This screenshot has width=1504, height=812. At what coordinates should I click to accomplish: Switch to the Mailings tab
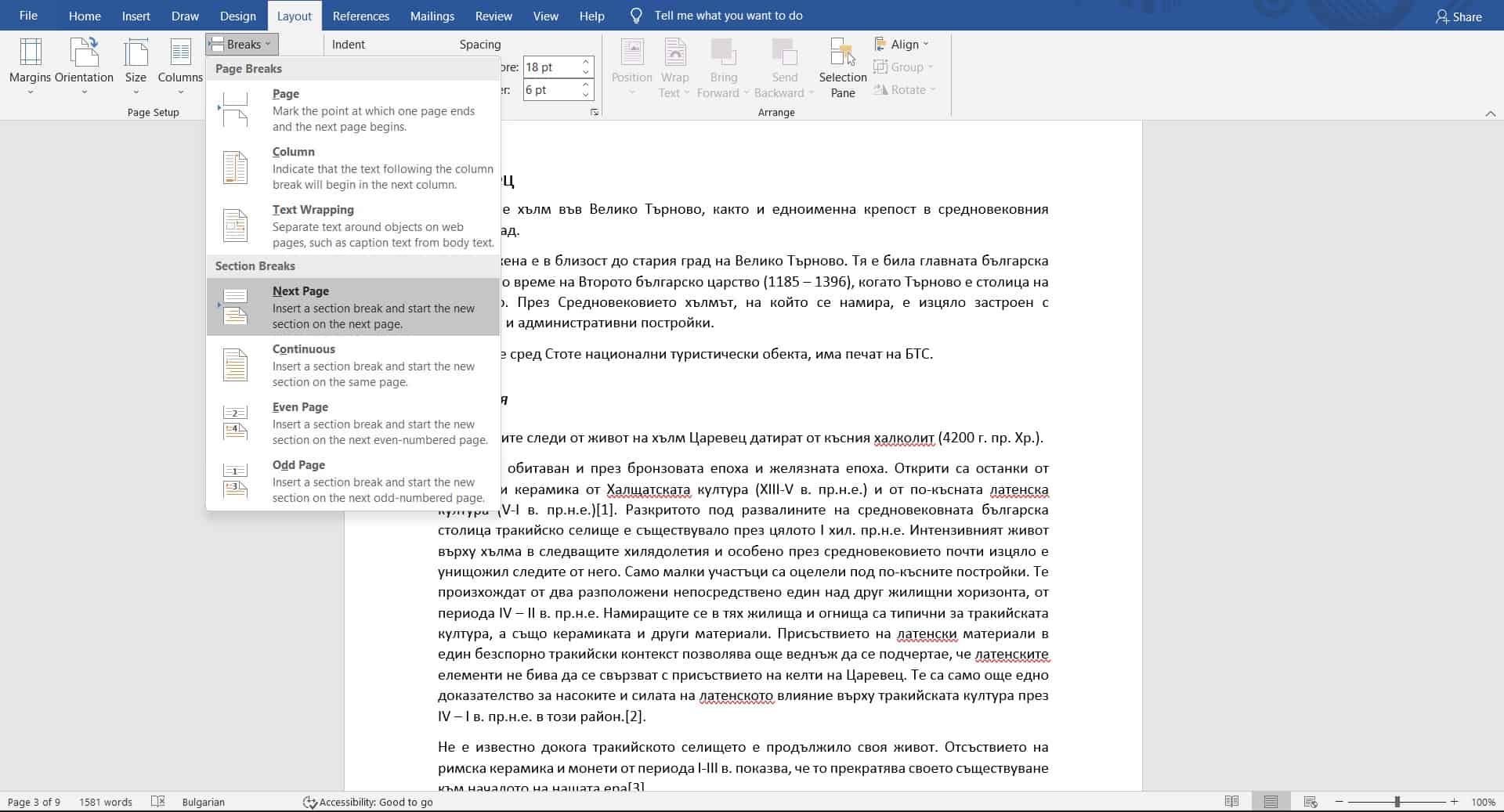432,16
